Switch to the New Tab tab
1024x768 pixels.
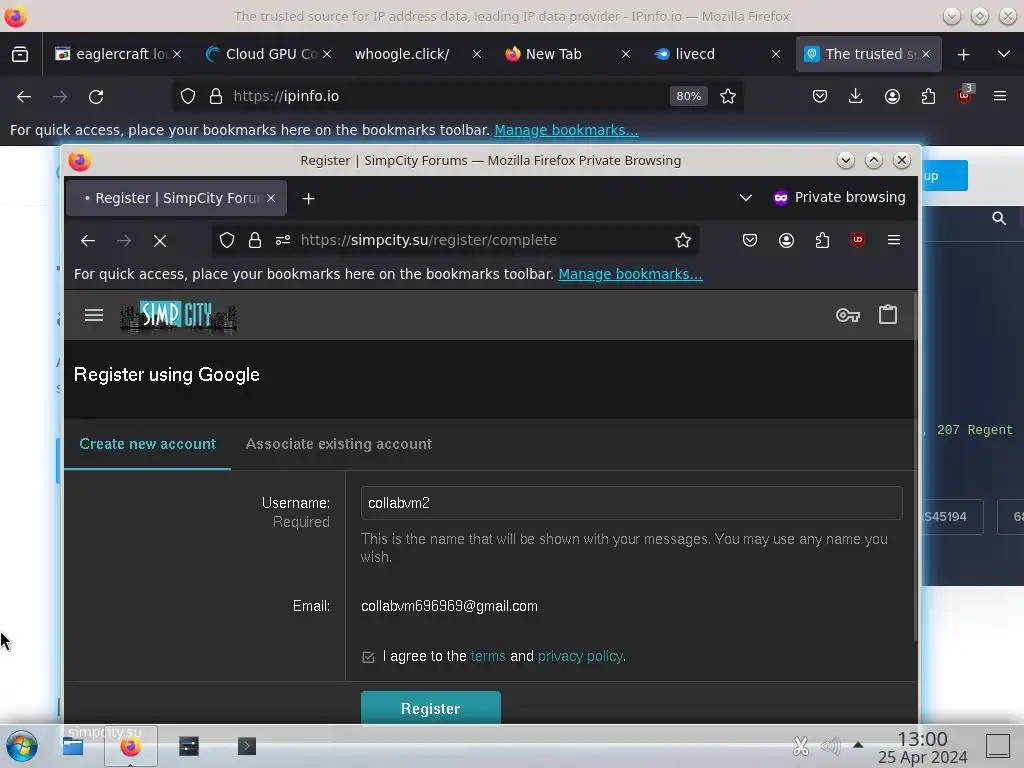(x=568, y=54)
